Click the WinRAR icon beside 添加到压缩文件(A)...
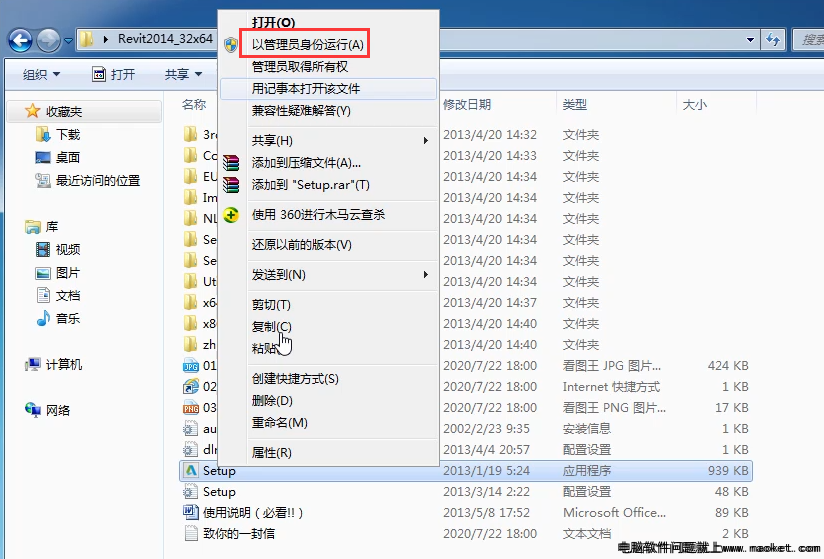 tap(231, 163)
